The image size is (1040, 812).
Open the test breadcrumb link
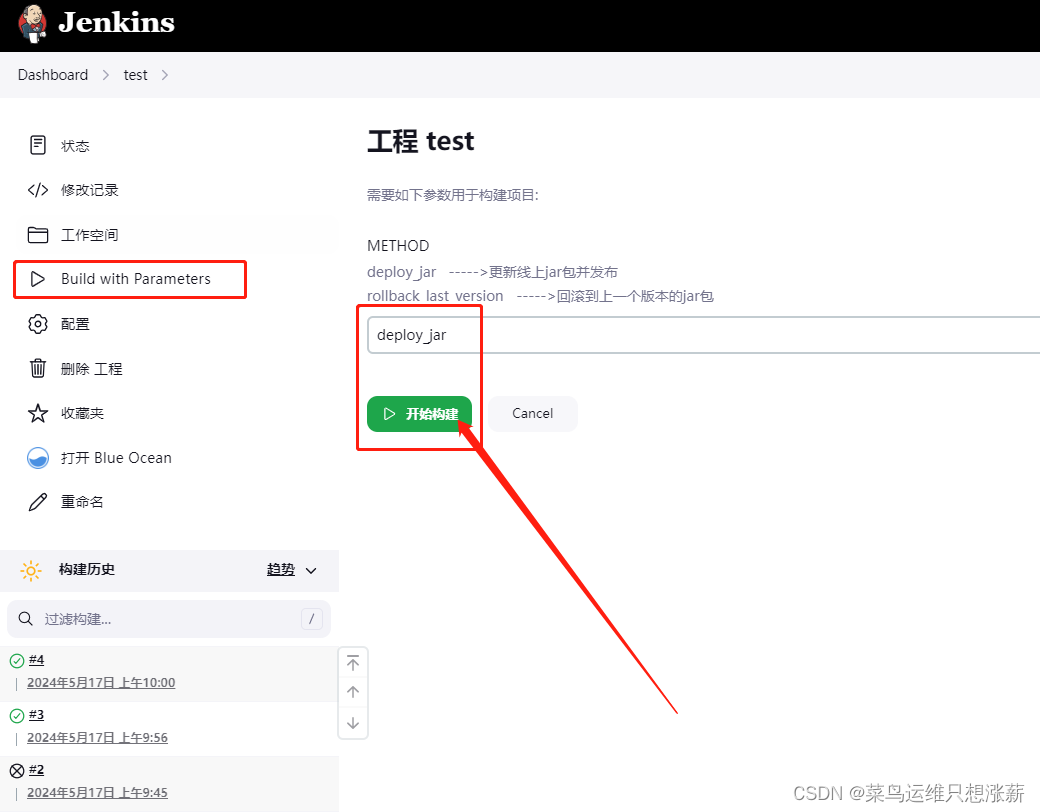point(135,75)
